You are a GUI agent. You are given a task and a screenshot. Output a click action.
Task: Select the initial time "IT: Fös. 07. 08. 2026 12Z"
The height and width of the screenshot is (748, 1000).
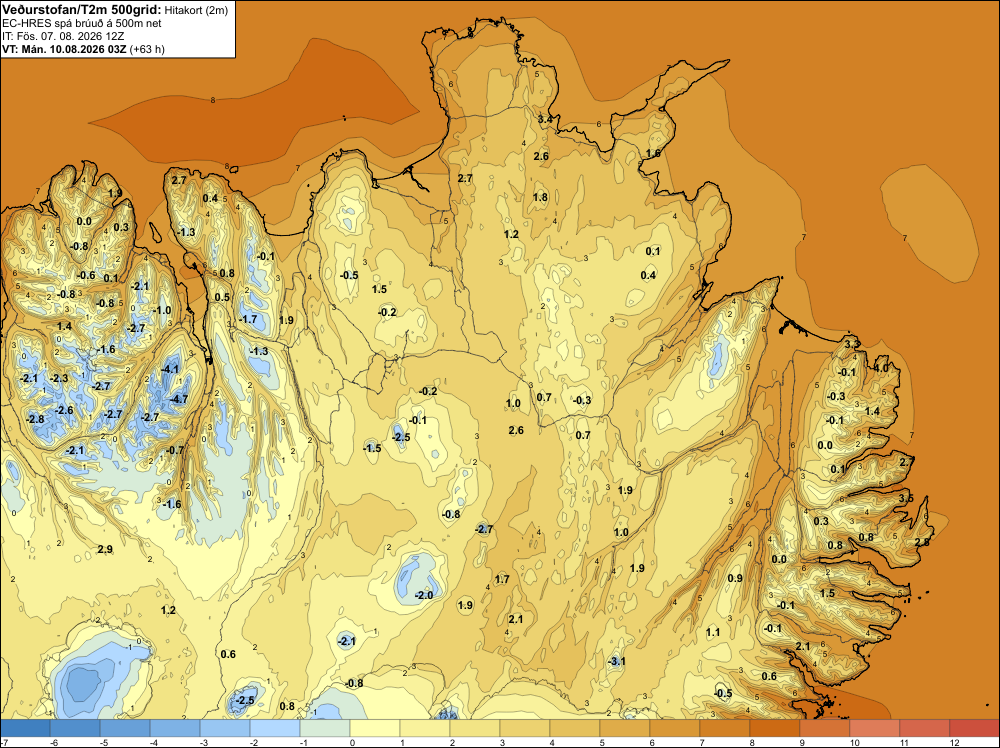(x=63, y=36)
